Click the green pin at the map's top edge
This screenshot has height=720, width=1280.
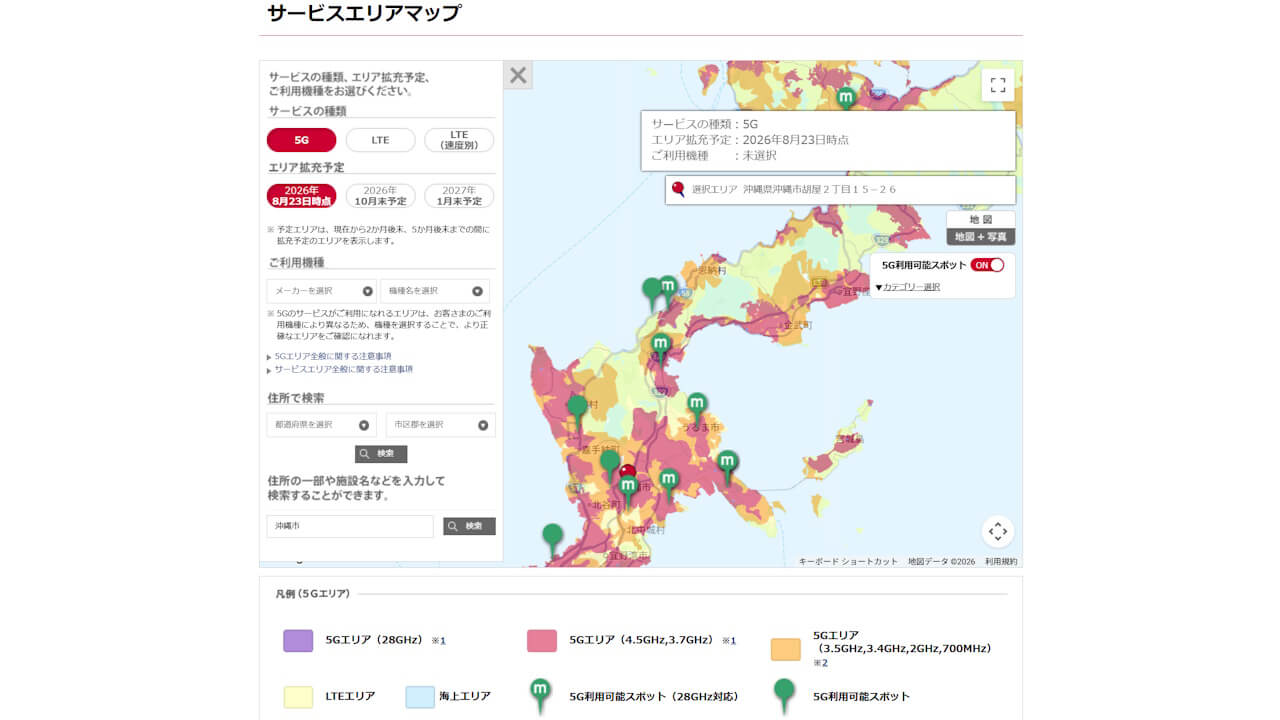[846, 98]
